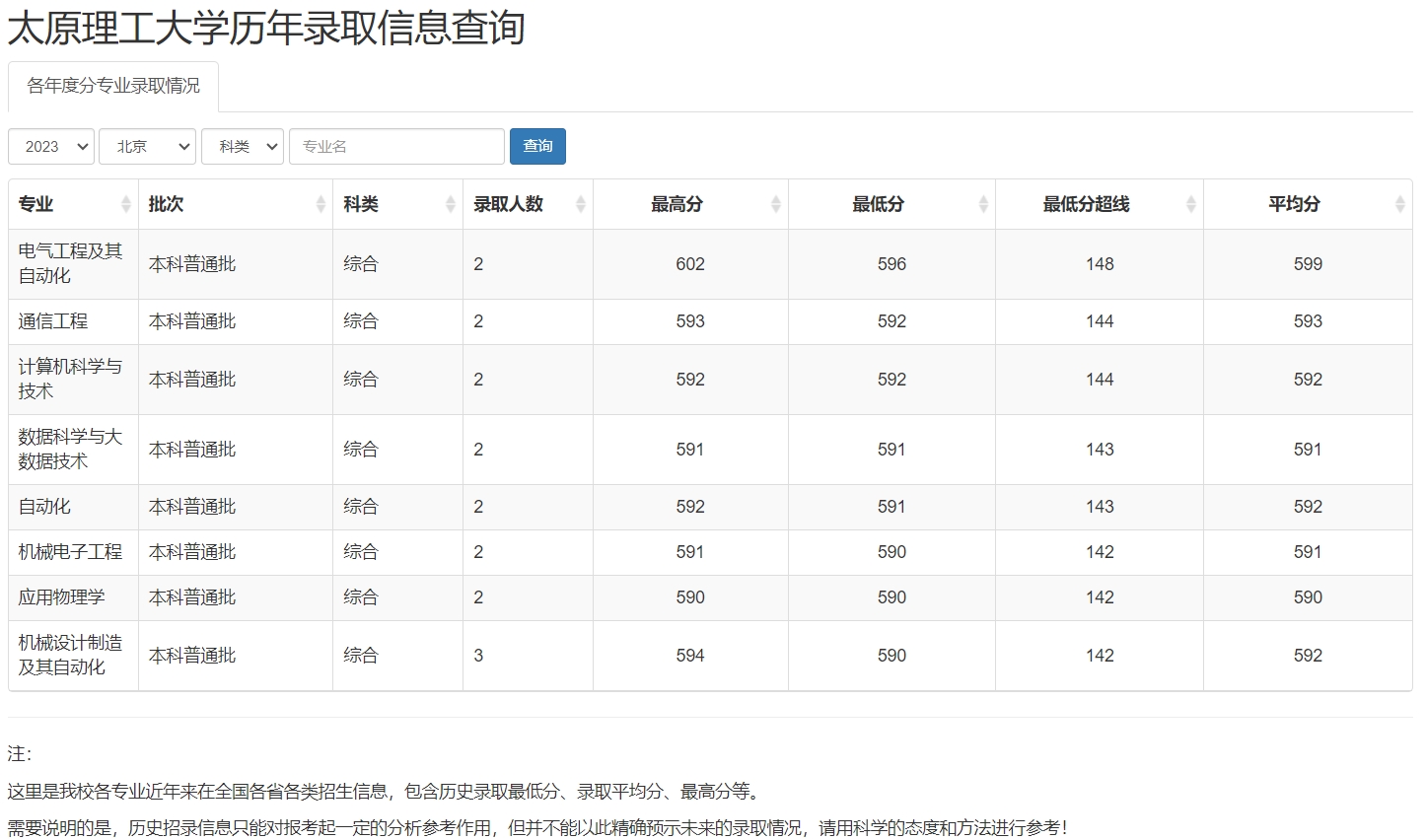Select the 计算机科学与技术 major cell
This screenshot has width=1425, height=840.
tap(73, 380)
